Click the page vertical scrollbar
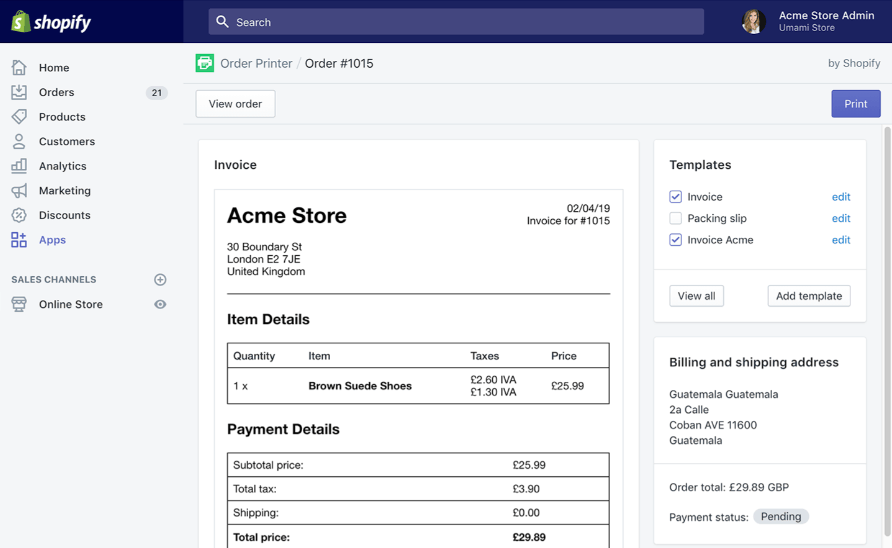The height and width of the screenshot is (548, 892). (887, 330)
